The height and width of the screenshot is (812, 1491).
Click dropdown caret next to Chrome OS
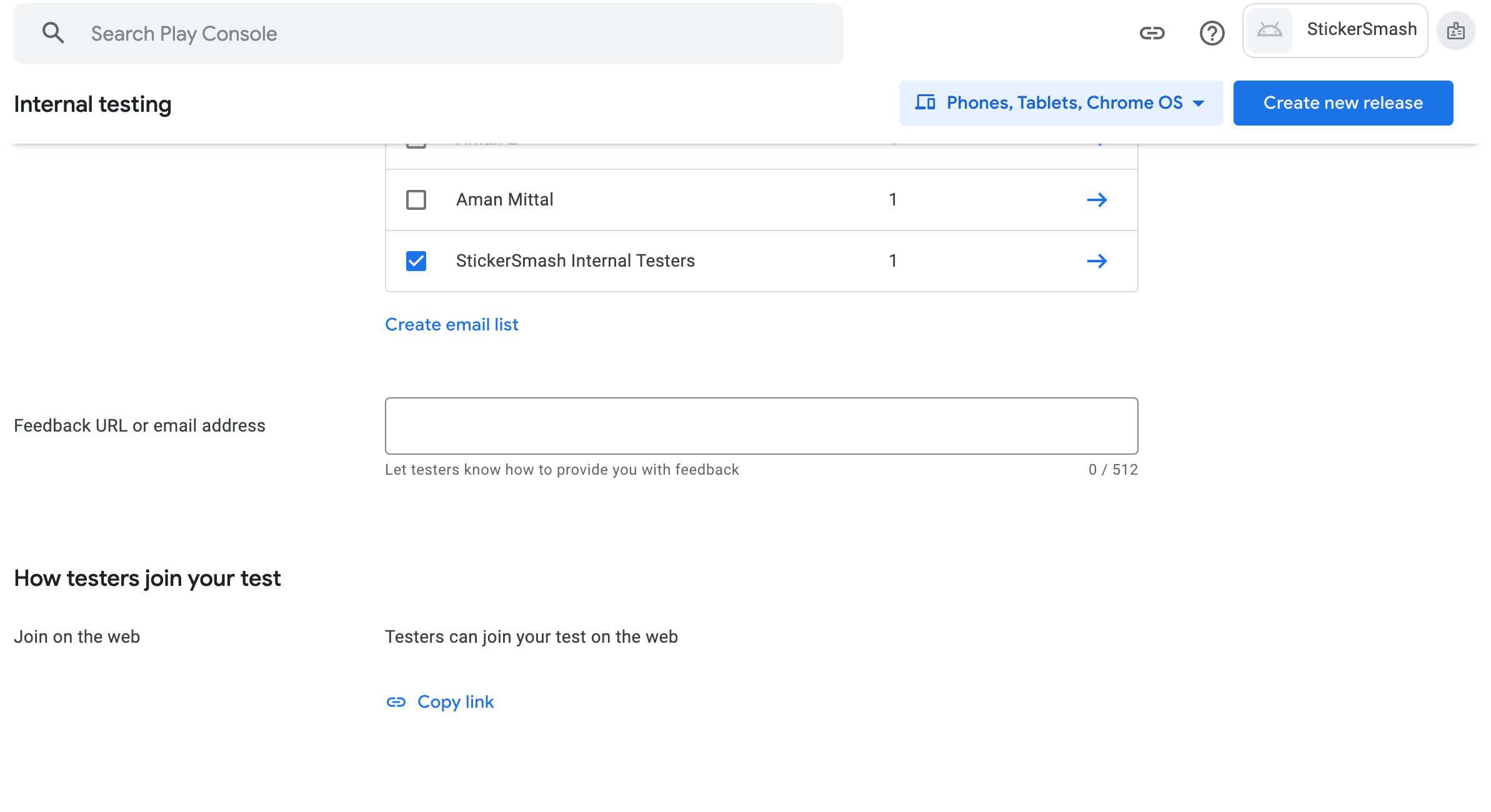[1199, 104]
